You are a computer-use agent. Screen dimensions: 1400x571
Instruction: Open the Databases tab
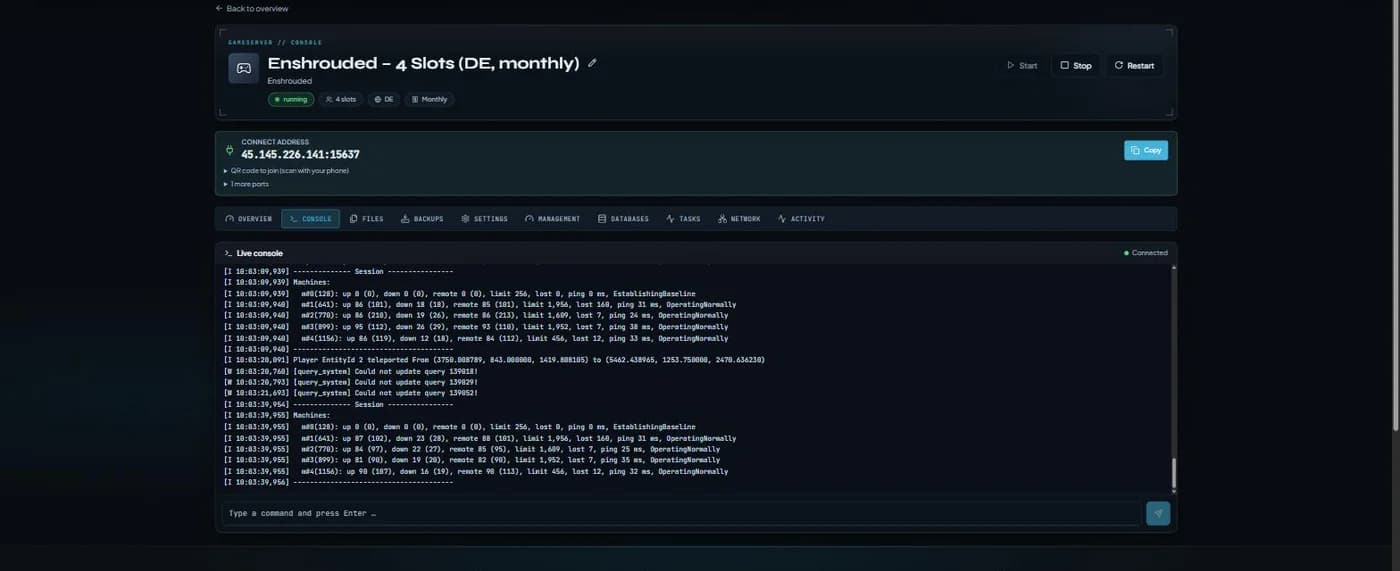pos(623,219)
